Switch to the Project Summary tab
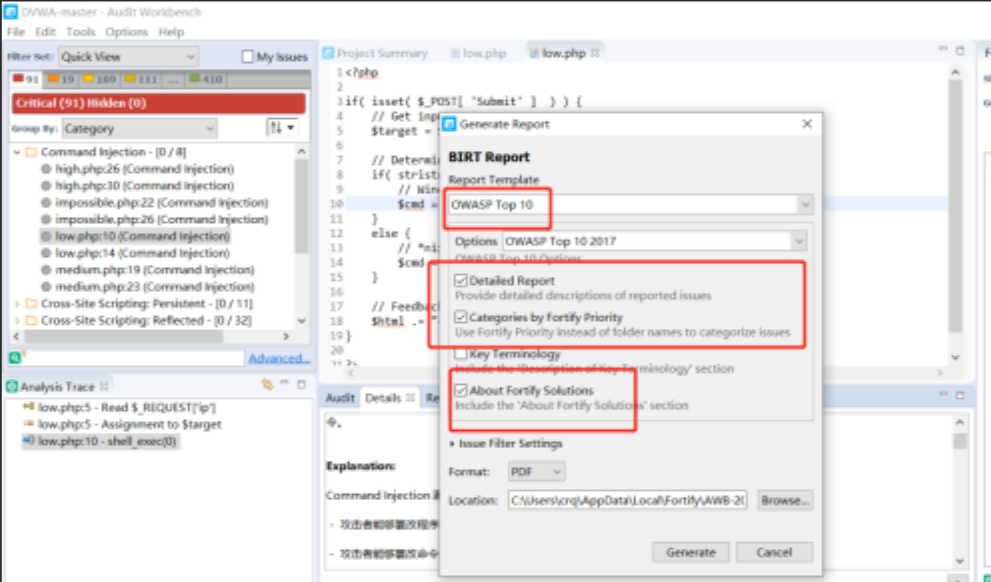Viewport: 991px width, 582px height. (x=375, y=54)
